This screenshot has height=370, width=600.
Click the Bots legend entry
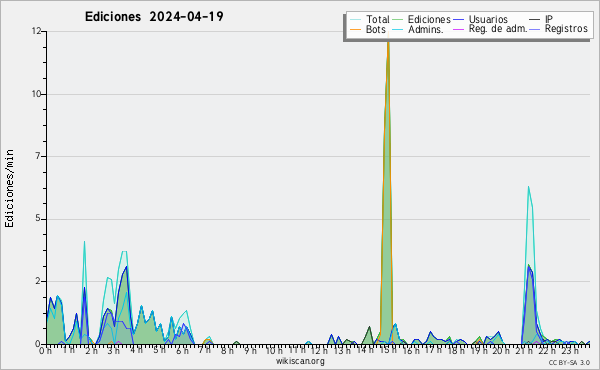(368, 29)
